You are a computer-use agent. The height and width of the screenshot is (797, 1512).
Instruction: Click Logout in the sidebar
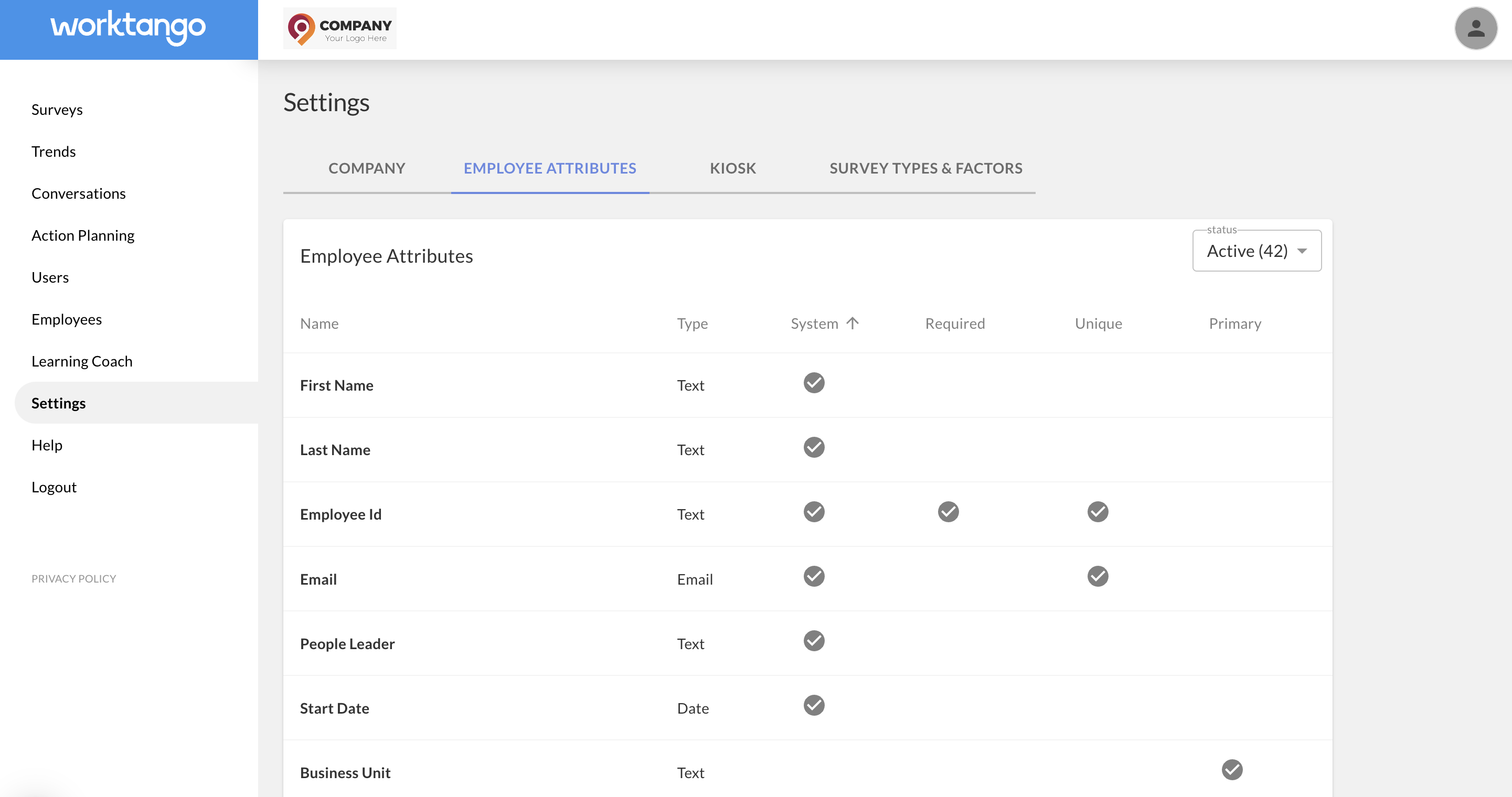(x=54, y=486)
